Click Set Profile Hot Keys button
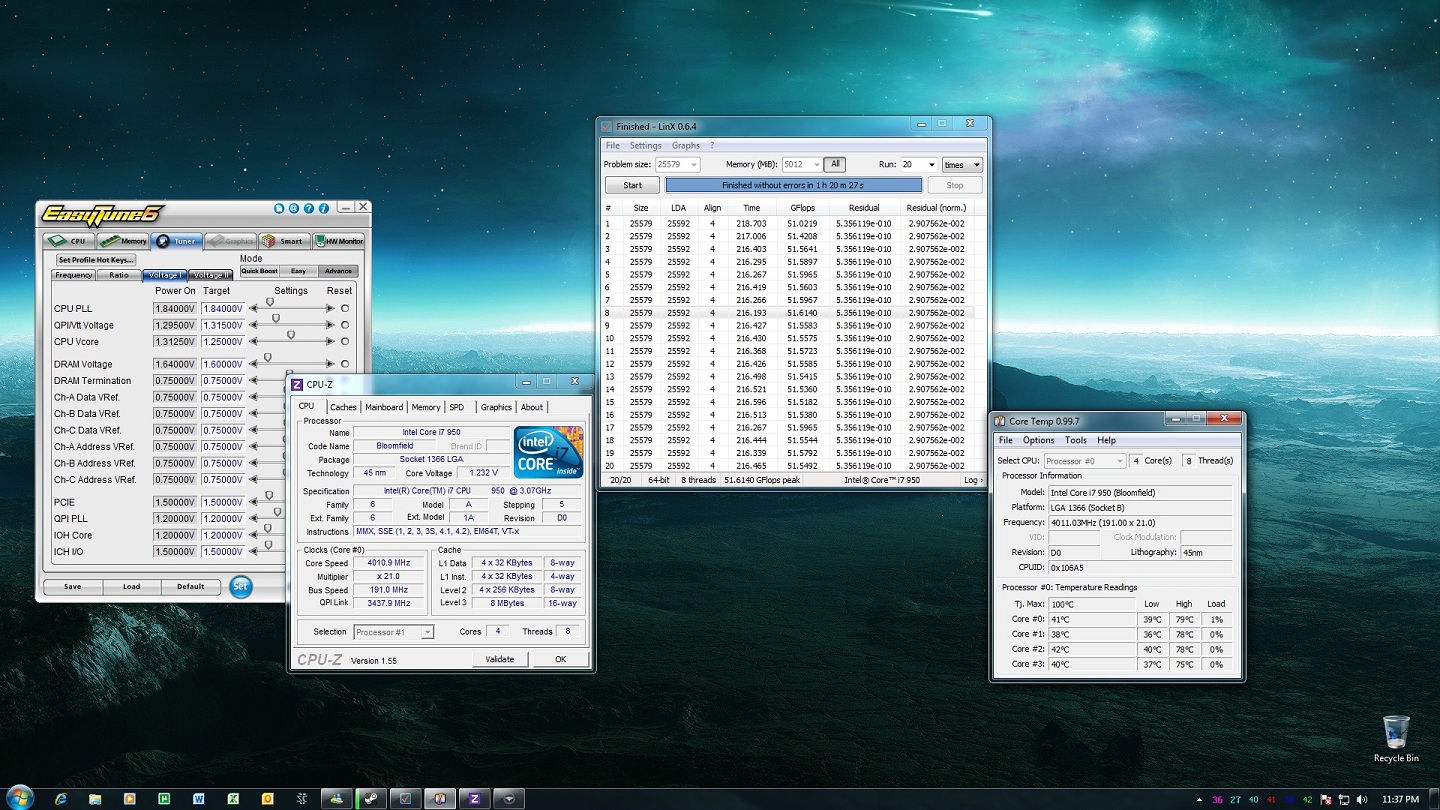Screen dimensions: 1440x810 96,260
